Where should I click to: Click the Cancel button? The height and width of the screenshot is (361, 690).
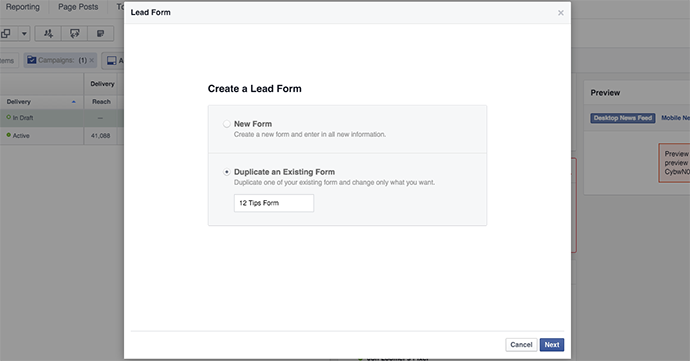[x=521, y=345]
